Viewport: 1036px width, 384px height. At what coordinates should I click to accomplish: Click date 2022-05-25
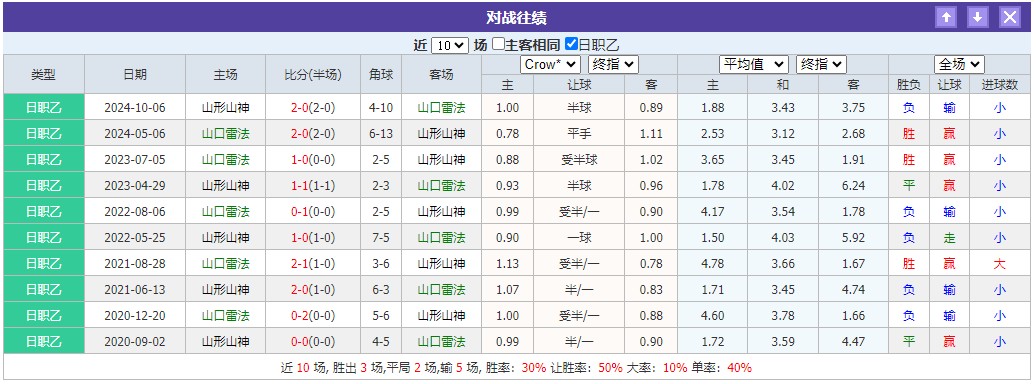(x=135, y=238)
